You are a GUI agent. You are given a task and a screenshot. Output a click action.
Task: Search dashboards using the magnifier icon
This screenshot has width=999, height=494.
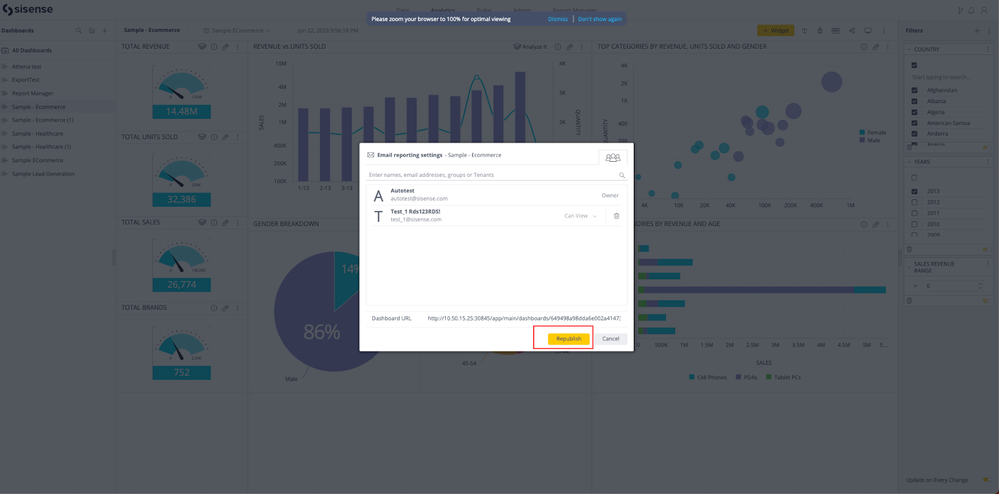tap(79, 31)
